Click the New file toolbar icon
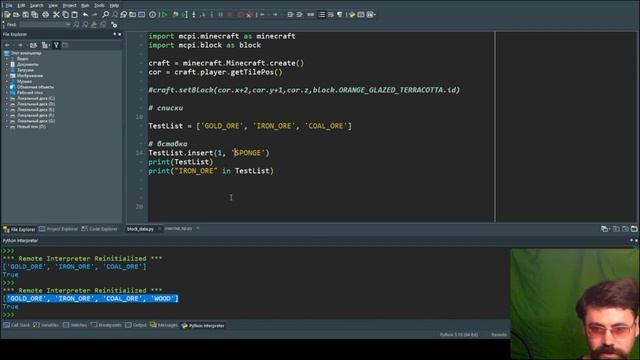 (x=7, y=15)
